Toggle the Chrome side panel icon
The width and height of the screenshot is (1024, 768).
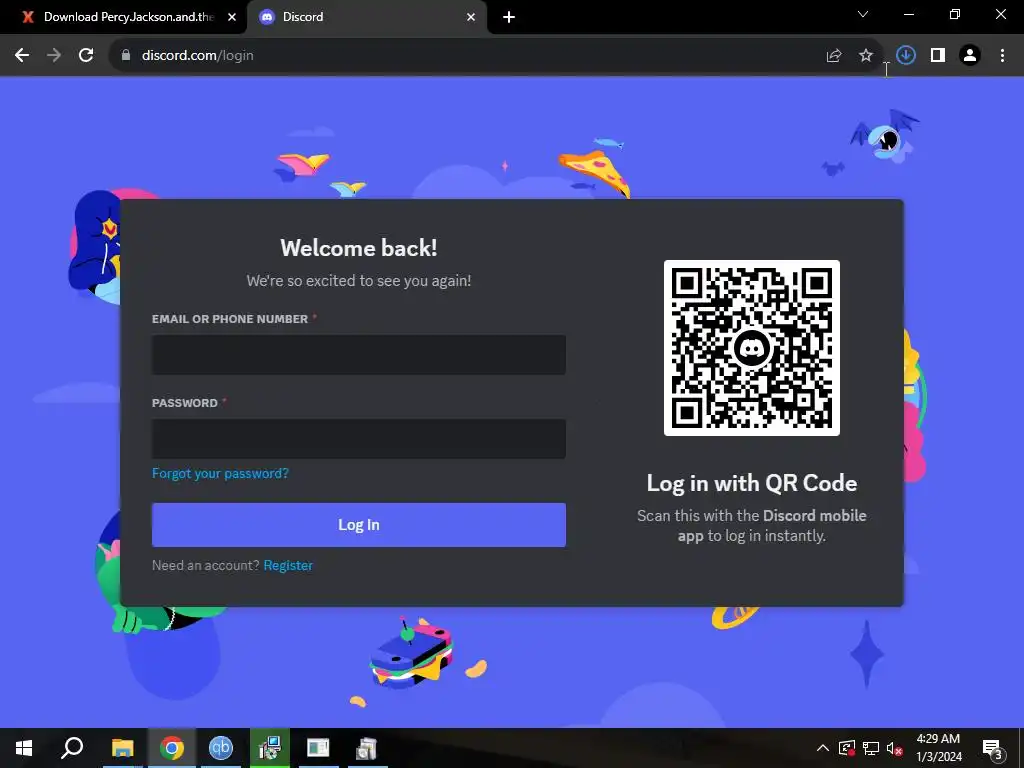[938, 56]
